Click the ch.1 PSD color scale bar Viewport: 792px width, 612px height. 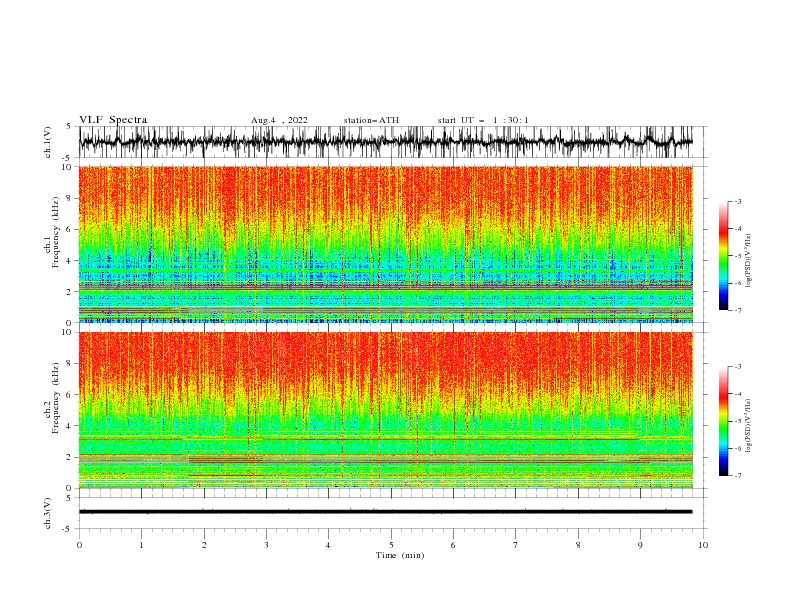coord(724,256)
